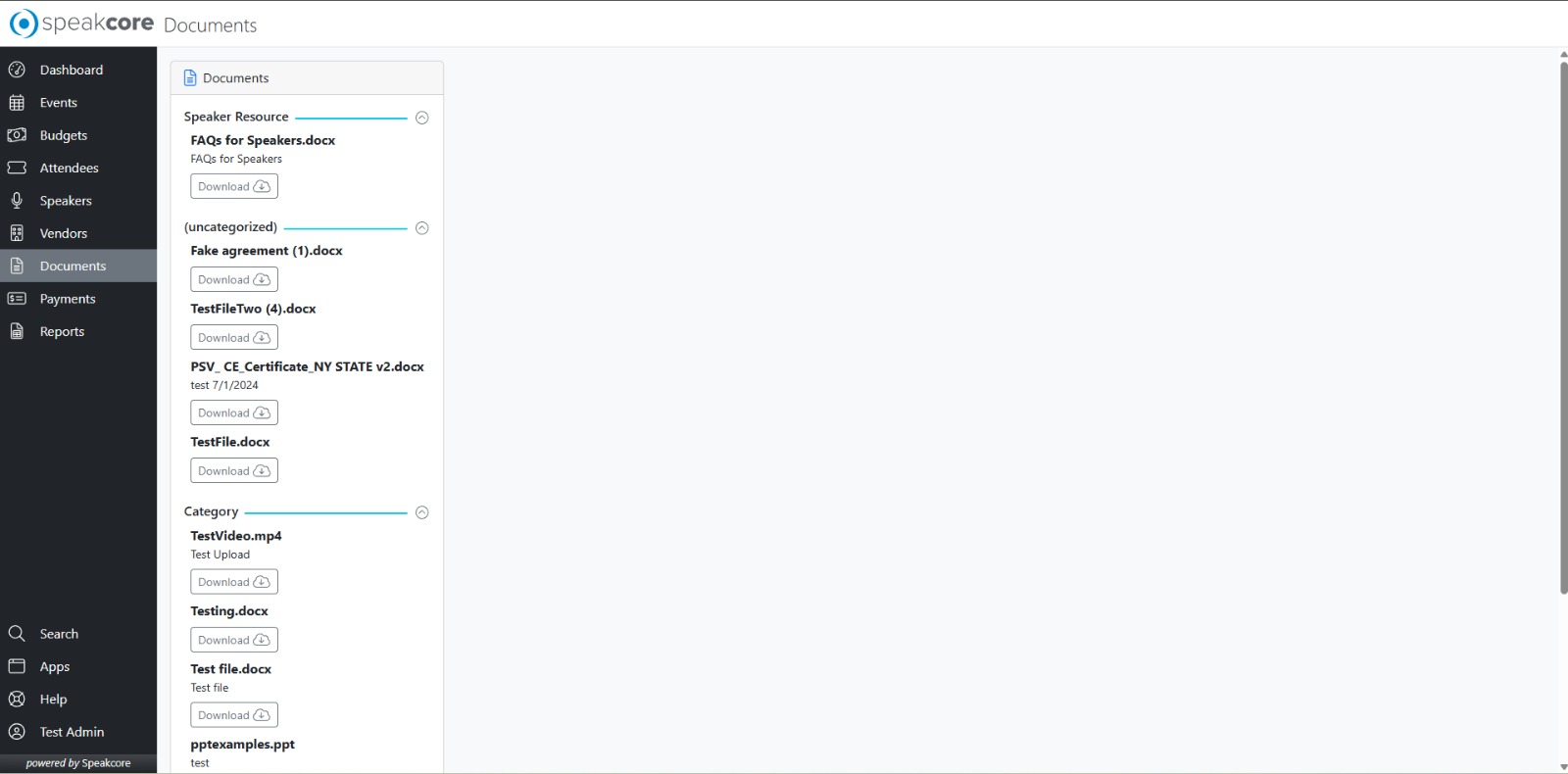Image resolution: width=1568 pixels, height=774 pixels.
Task: Download the TestVideo.mp4 file
Action: pyautogui.click(x=234, y=582)
